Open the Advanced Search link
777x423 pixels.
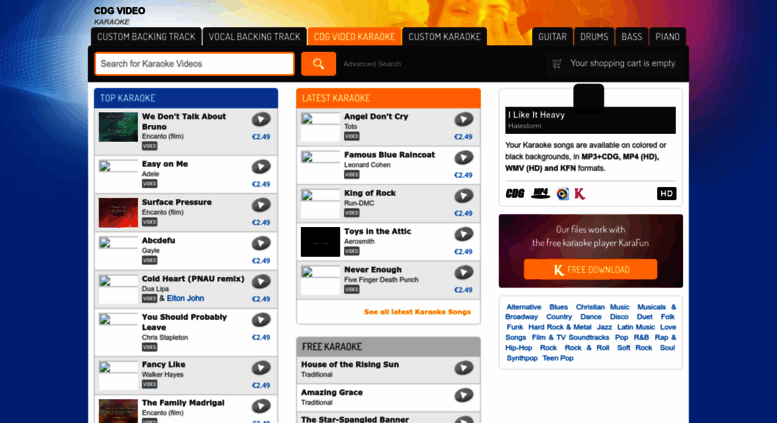pos(372,64)
